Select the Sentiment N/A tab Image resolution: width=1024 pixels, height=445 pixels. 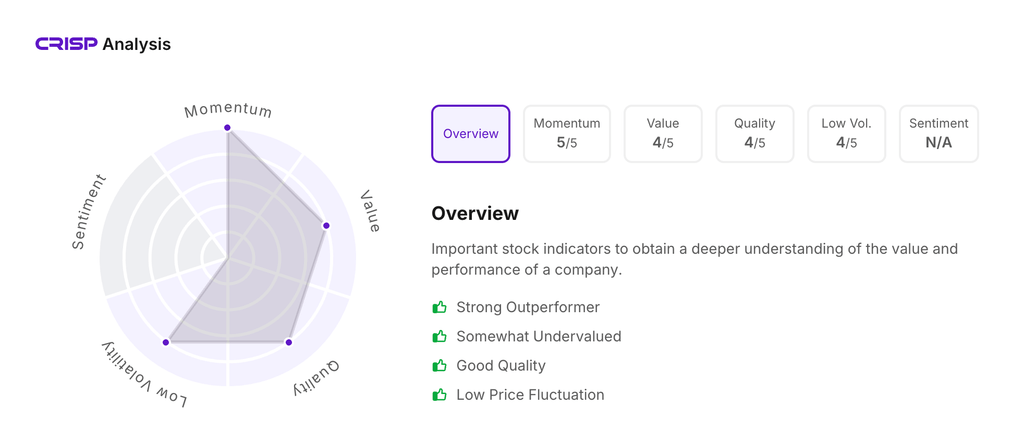click(x=939, y=134)
